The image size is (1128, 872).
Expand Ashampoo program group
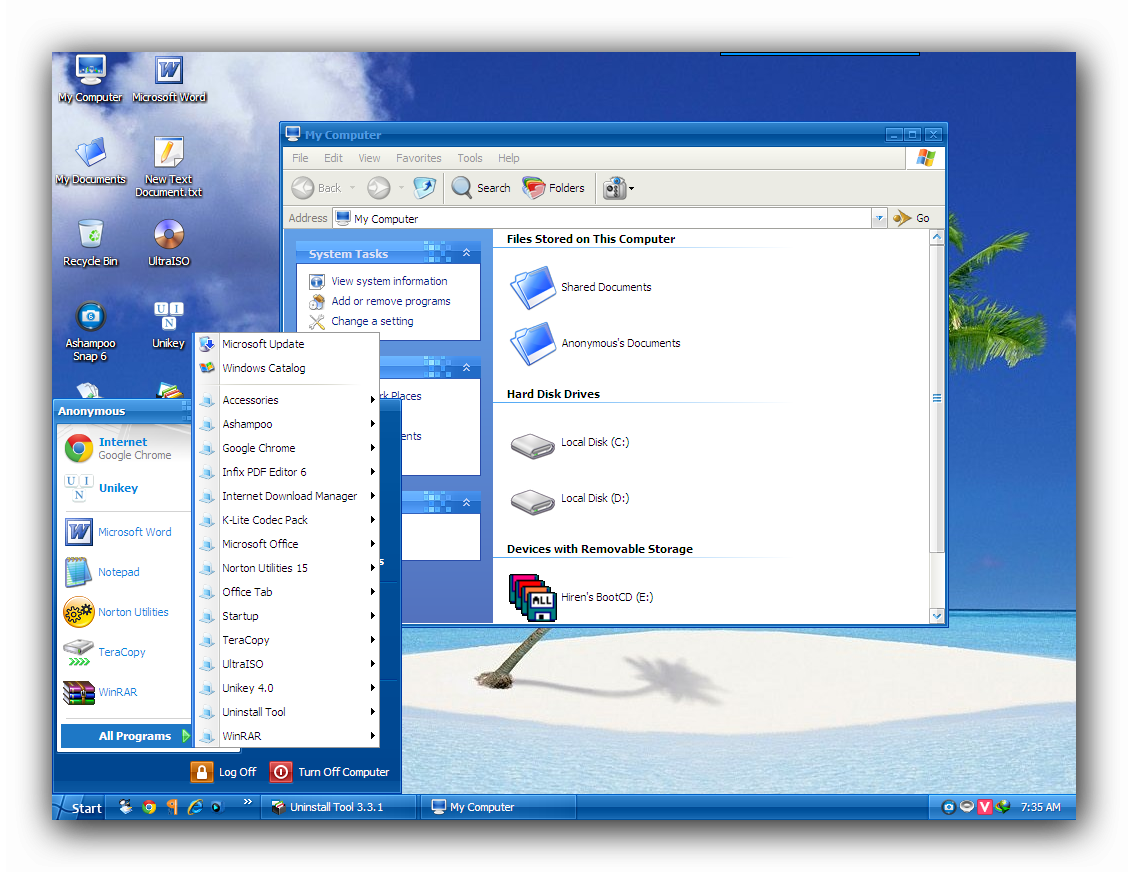coord(288,424)
